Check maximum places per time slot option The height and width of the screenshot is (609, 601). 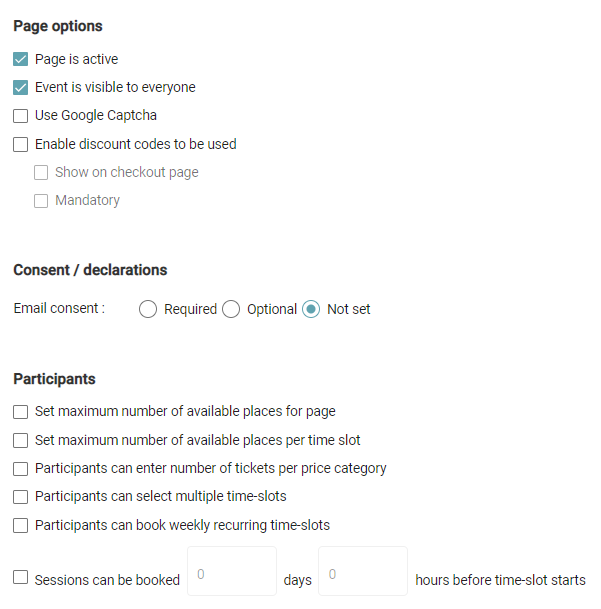coord(21,440)
